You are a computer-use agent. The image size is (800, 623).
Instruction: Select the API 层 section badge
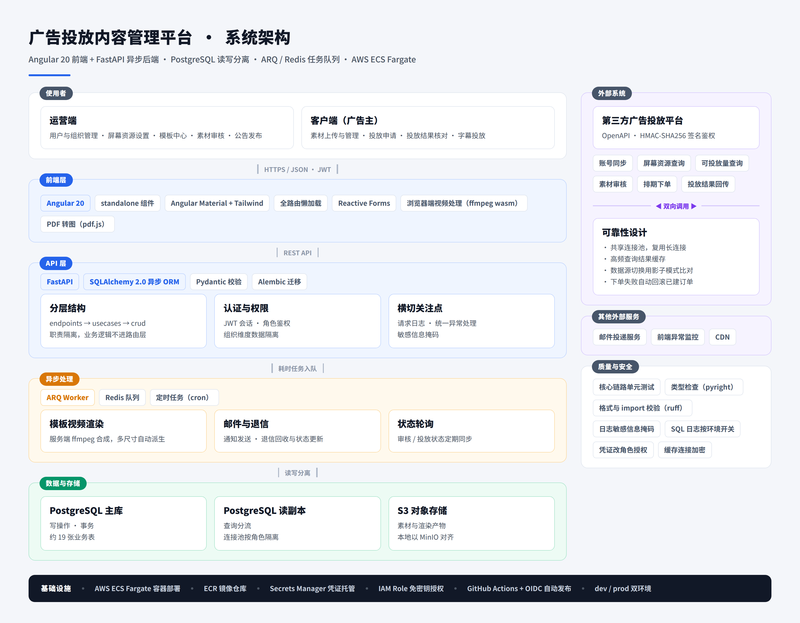pos(56,263)
